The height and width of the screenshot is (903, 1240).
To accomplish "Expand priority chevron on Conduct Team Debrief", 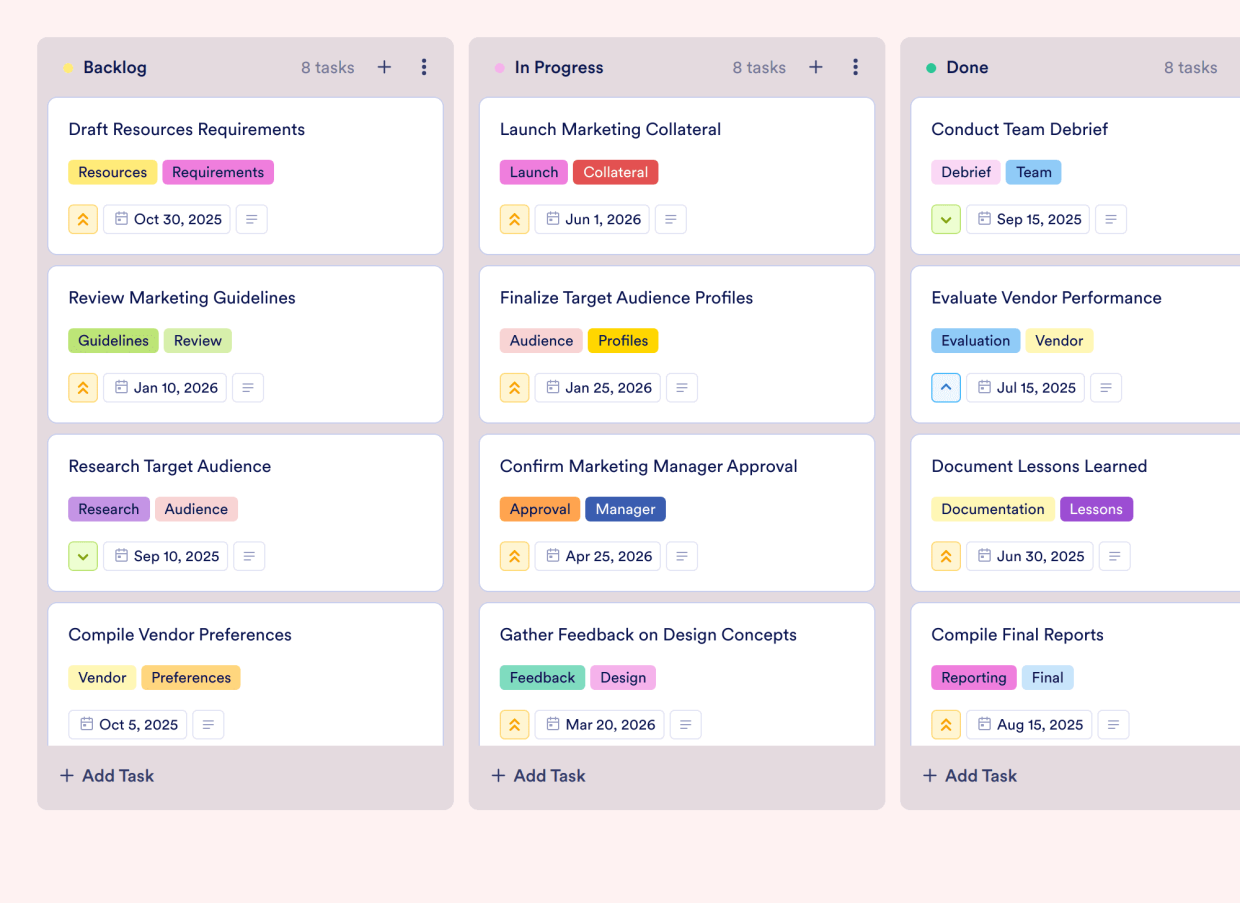I will click(x=946, y=219).
